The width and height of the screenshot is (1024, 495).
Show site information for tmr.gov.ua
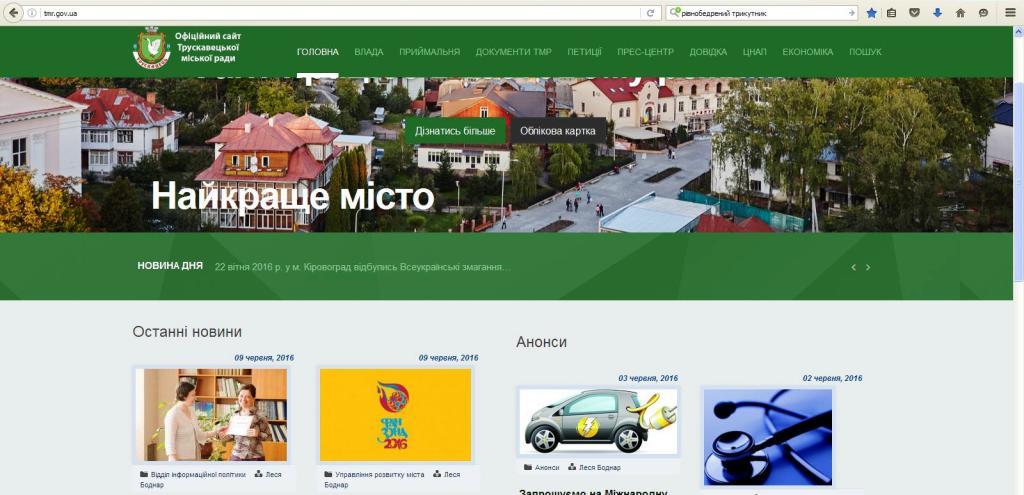pos(32,13)
